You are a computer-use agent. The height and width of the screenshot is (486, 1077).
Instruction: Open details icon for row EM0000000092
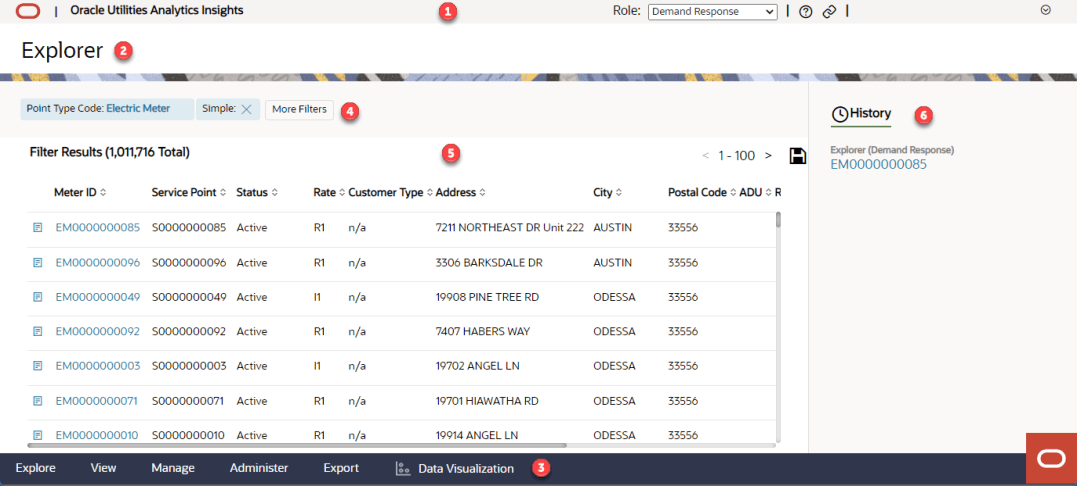[38, 332]
